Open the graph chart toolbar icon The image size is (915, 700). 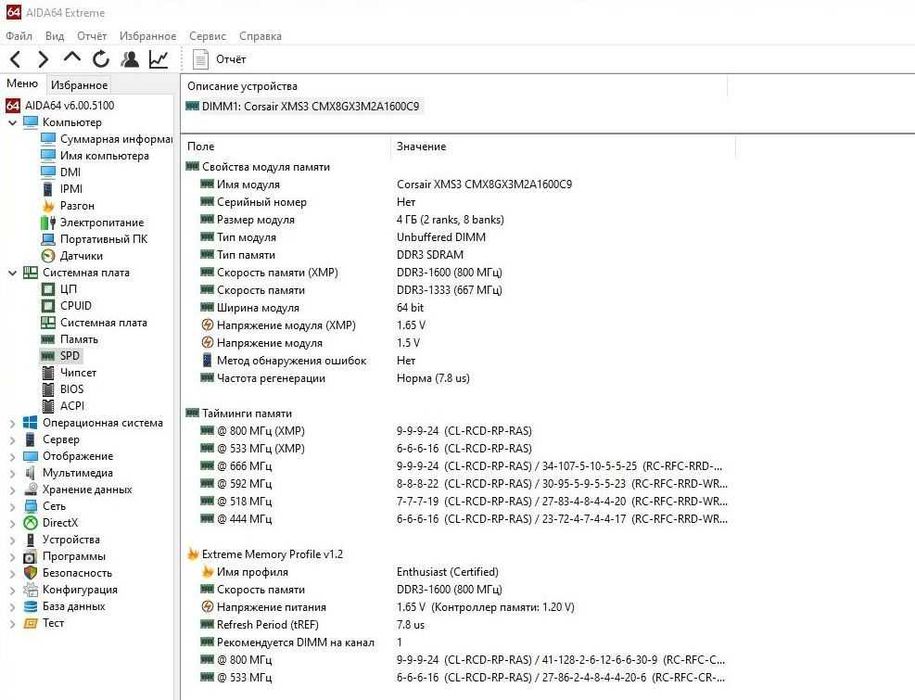159,59
